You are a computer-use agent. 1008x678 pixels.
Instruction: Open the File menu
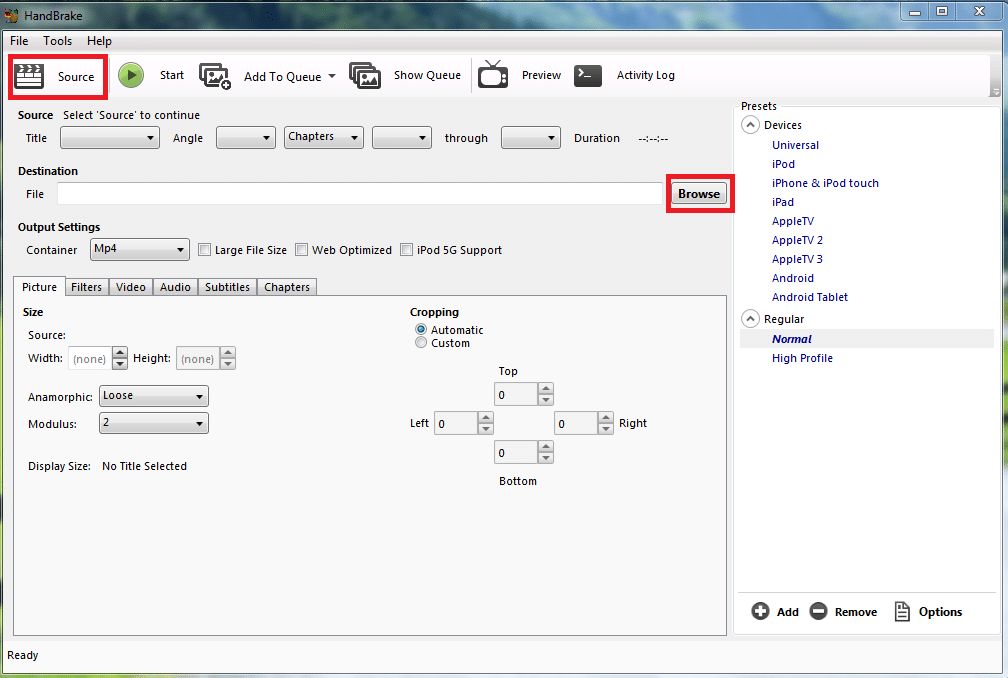19,40
